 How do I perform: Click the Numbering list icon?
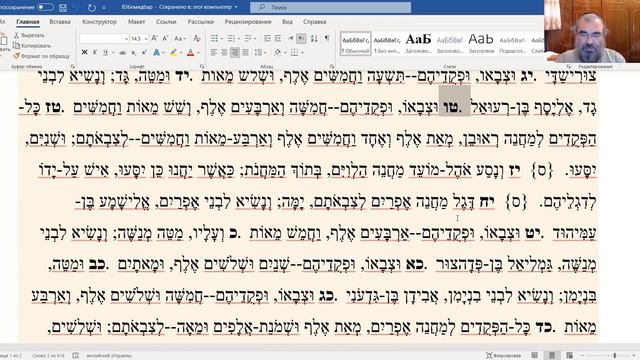(x=231, y=38)
